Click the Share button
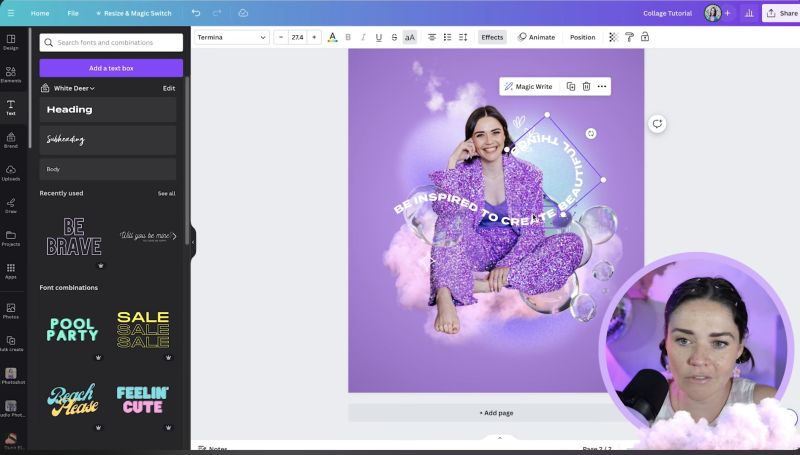Screen dimensions: 800x455 point(782,13)
